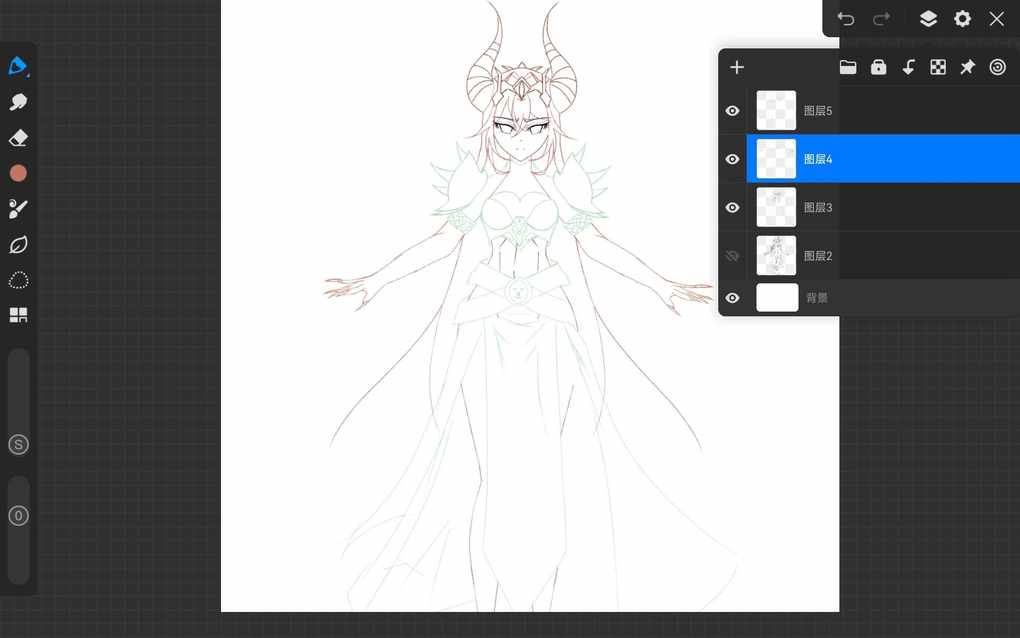Open the brush library icon

click(x=18, y=209)
